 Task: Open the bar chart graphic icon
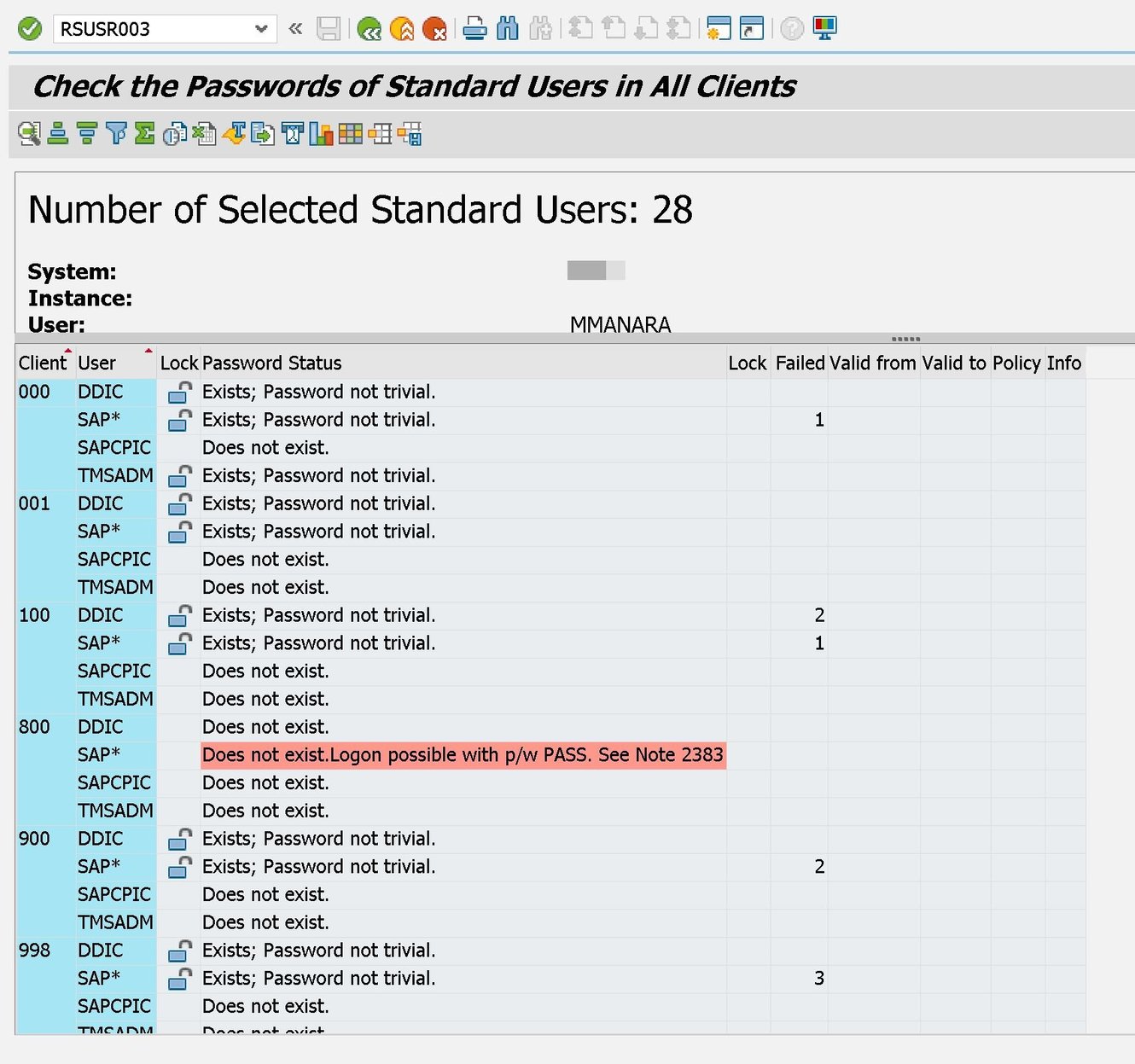321,134
